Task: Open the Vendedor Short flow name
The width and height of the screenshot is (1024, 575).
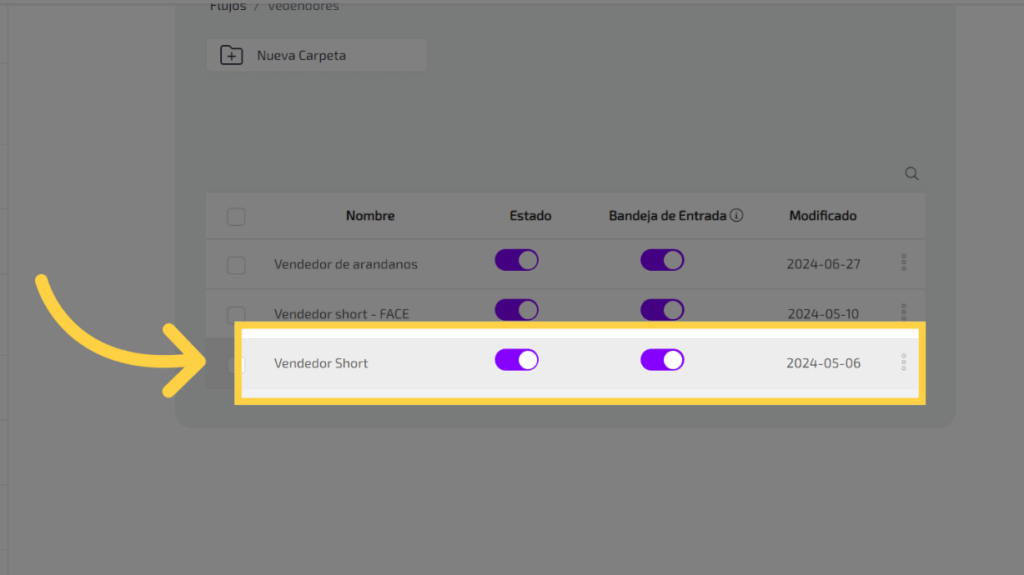Action: pyautogui.click(x=321, y=363)
